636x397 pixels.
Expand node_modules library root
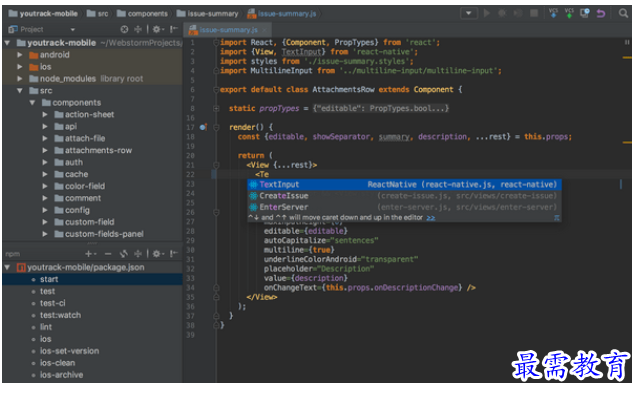click(x=19, y=78)
